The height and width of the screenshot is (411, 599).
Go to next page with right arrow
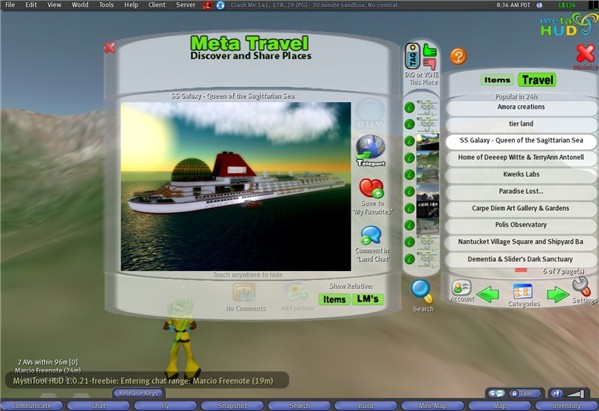558,294
